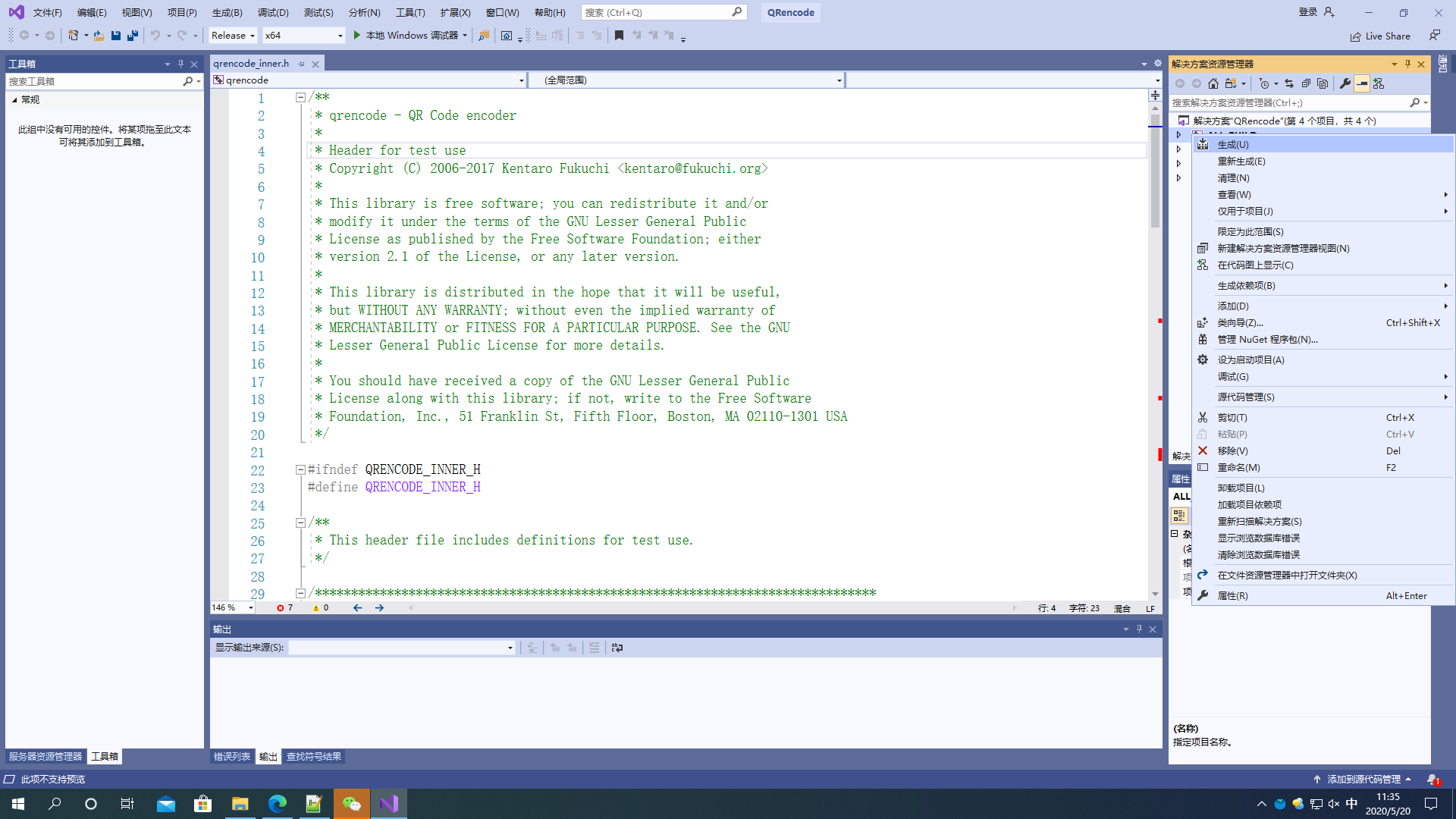The image size is (1456, 819).
Task: Click the Find in Files icon
Action: (484, 35)
